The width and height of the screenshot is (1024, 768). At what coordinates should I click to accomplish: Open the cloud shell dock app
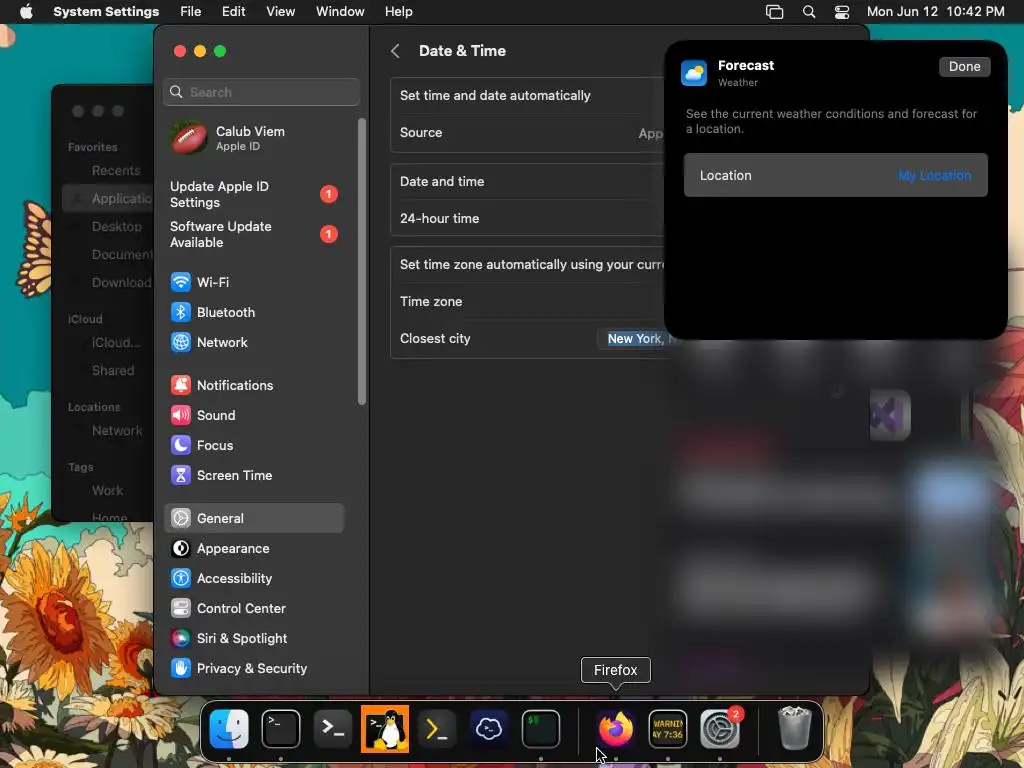pyautogui.click(x=488, y=729)
